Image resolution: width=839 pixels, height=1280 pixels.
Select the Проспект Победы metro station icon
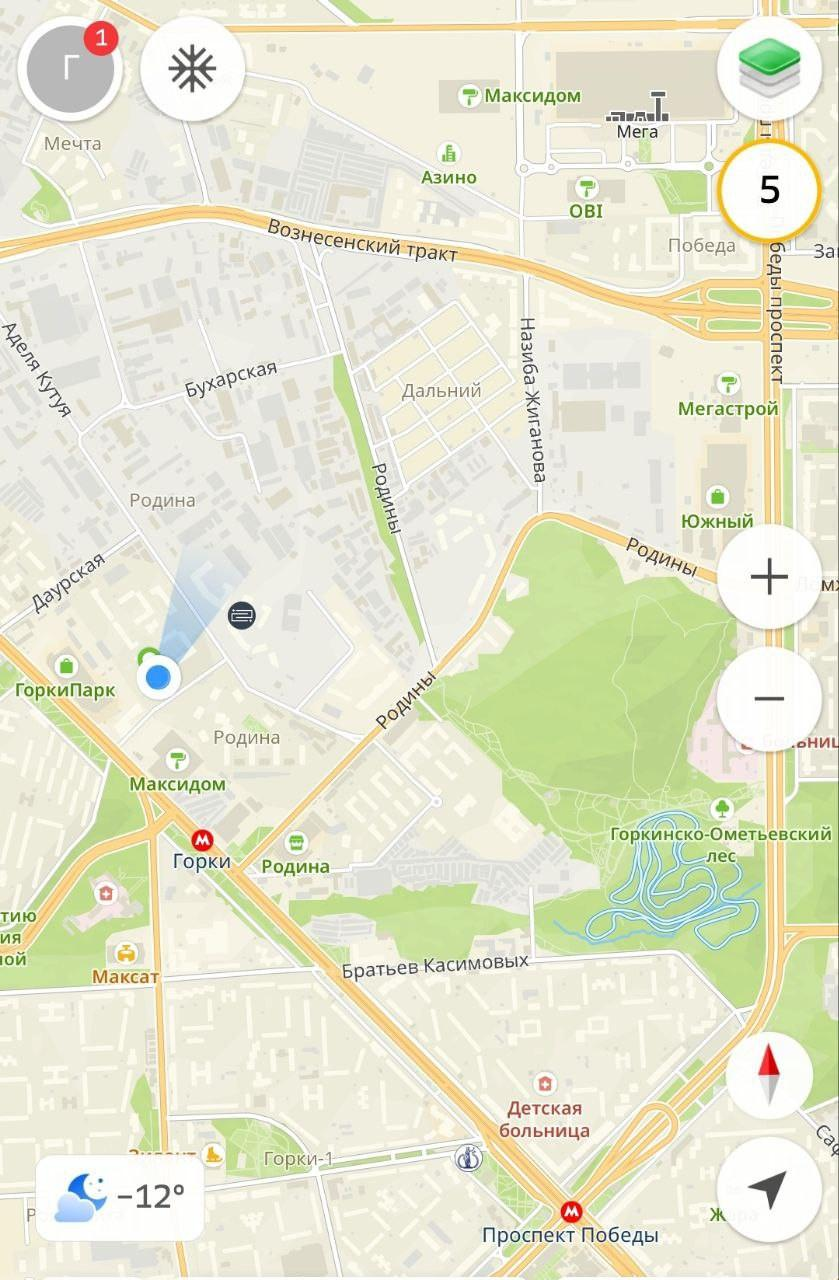click(571, 1213)
